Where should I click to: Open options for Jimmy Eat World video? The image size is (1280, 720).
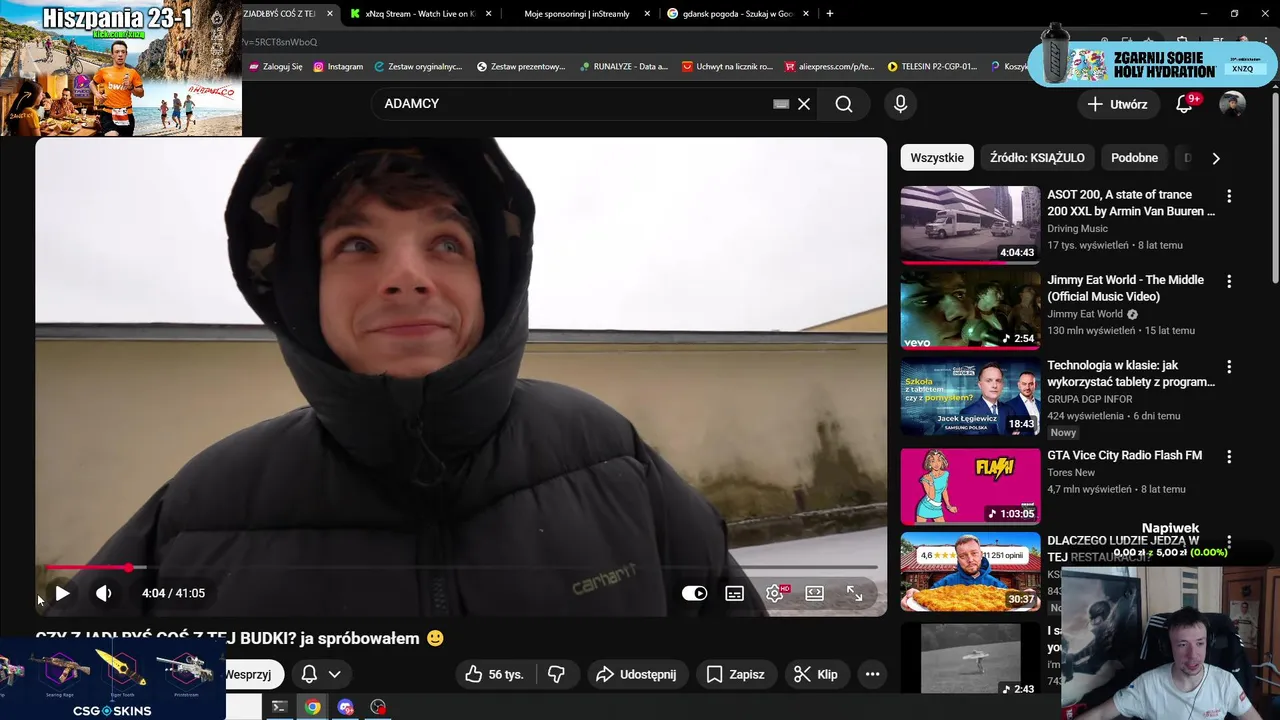[x=1229, y=282]
